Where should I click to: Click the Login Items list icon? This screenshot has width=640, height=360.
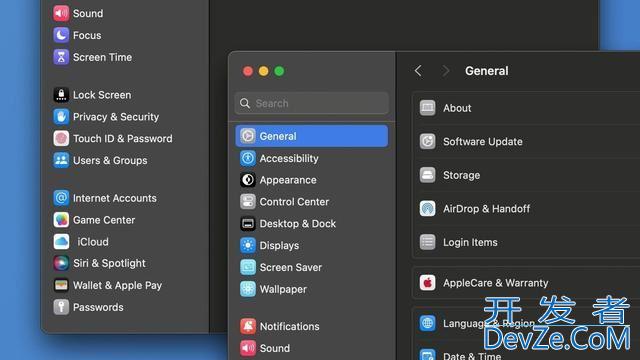tap(427, 242)
